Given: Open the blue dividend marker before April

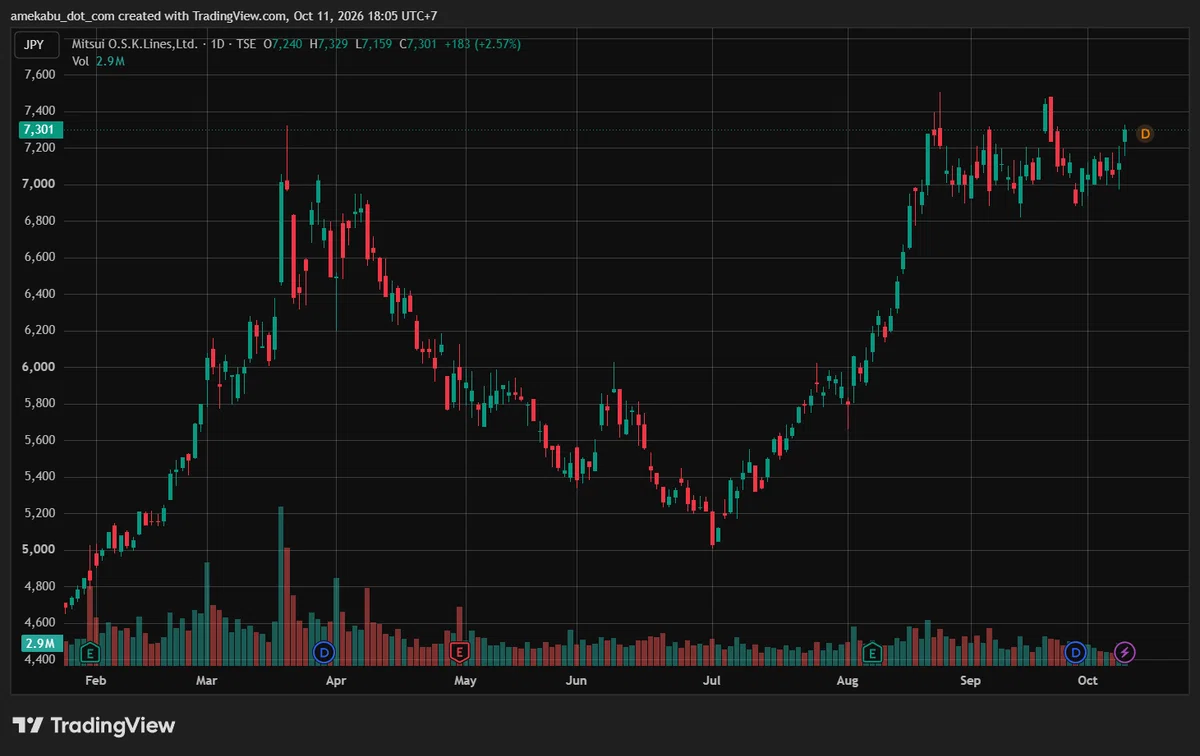Looking at the screenshot, I should [324, 653].
